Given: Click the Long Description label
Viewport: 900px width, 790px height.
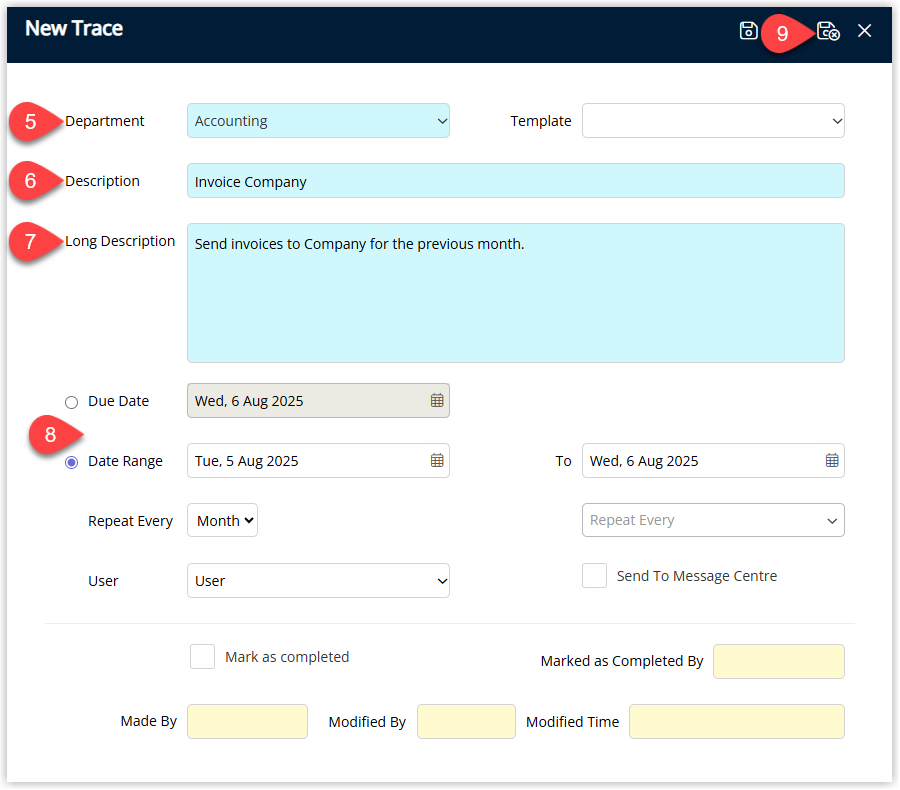Looking at the screenshot, I should (x=120, y=241).
